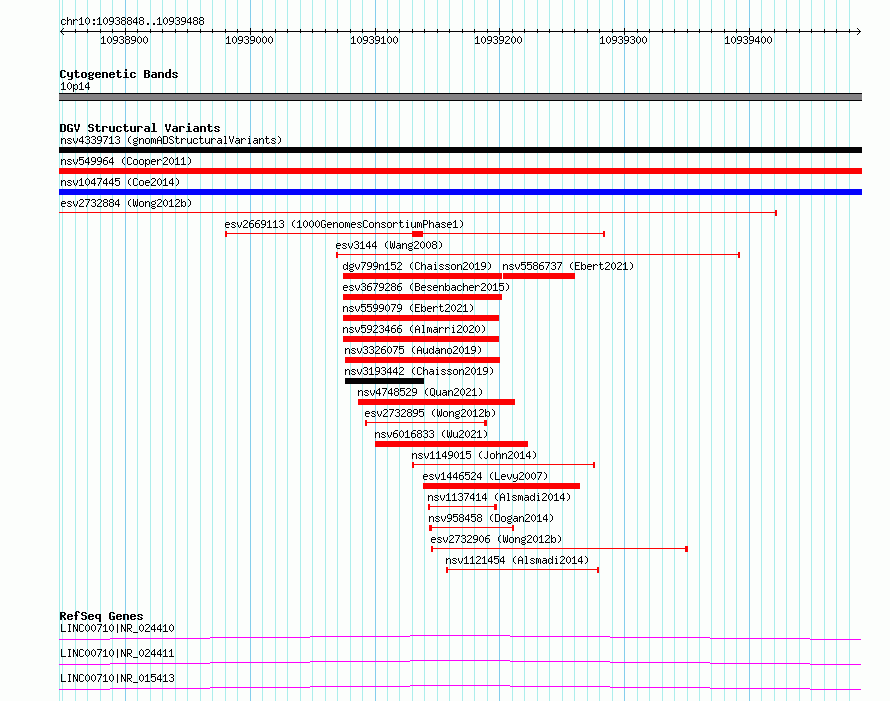Click the esv3144 (Wang2008) label
This screenshot has height=701, width=890.
[389, 245]
